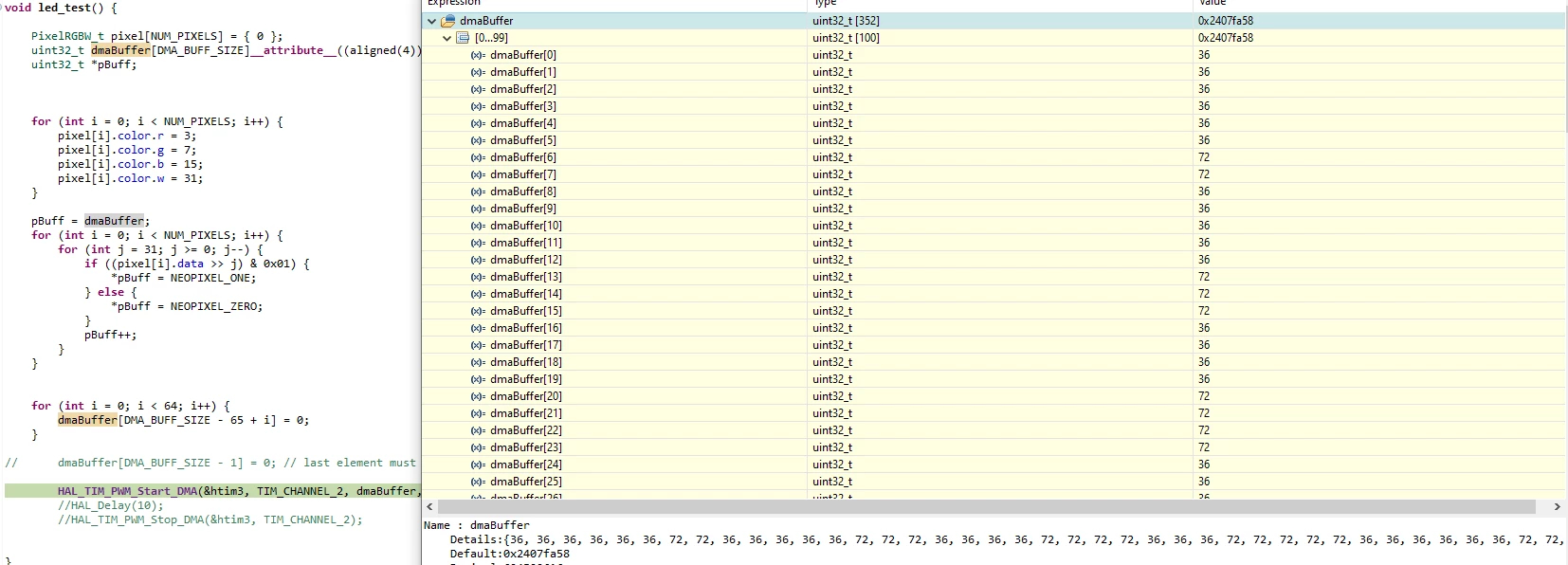Select the dmaBuffer[10] row
This screenshot has height=565, width=1568.
(x=994, y=226)
